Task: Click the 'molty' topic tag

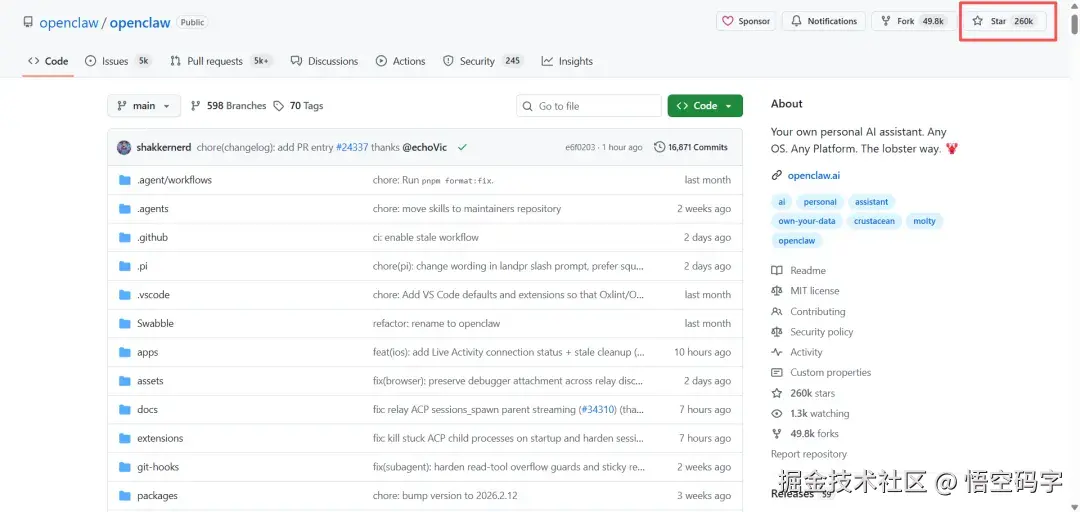Action: pos(924,221)
